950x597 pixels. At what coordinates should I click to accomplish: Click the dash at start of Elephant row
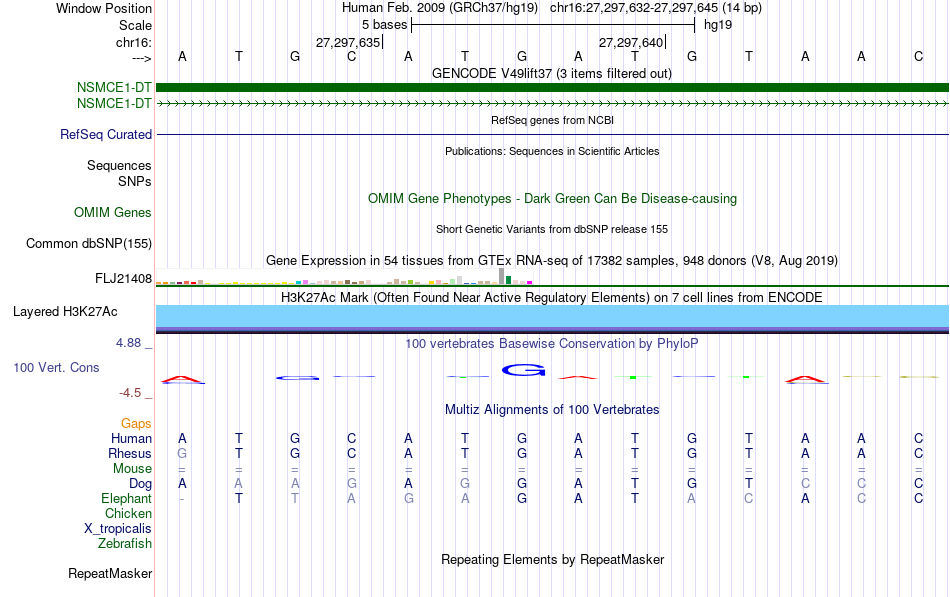click(182, 499)
